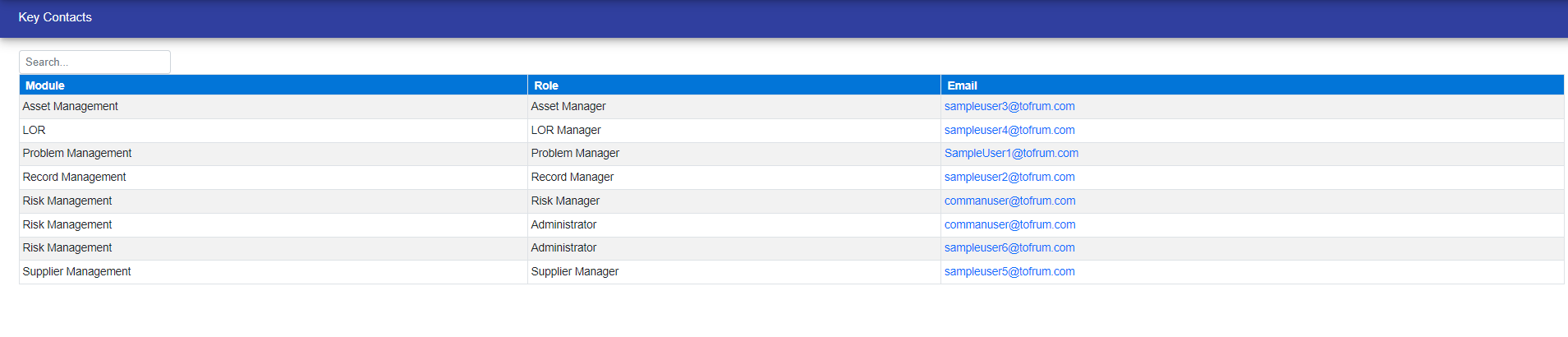Select the Problem Manager role cell
The image size is (1568, 337).
[575, 154]
